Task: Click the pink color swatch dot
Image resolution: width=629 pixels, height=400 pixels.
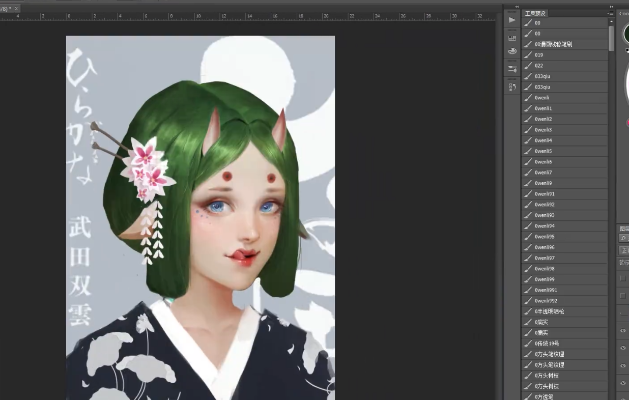Action: 627,123
